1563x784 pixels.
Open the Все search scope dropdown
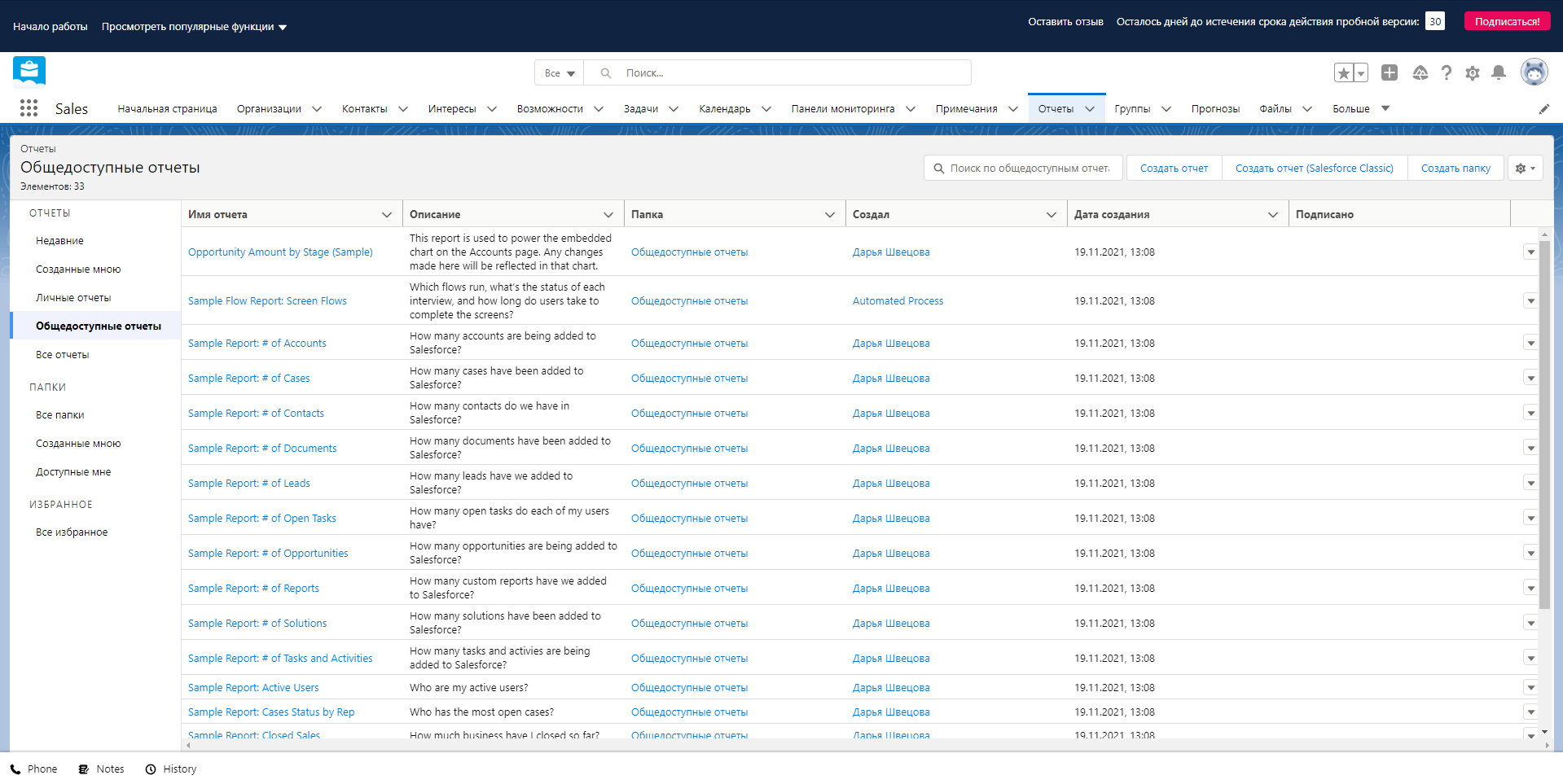[560, 73]
